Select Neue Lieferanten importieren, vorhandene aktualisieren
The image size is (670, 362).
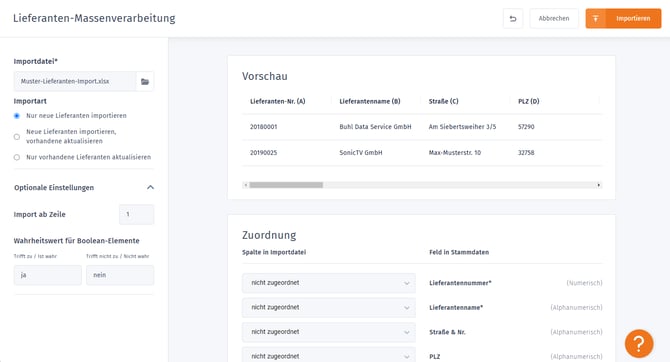coord(17,137)
